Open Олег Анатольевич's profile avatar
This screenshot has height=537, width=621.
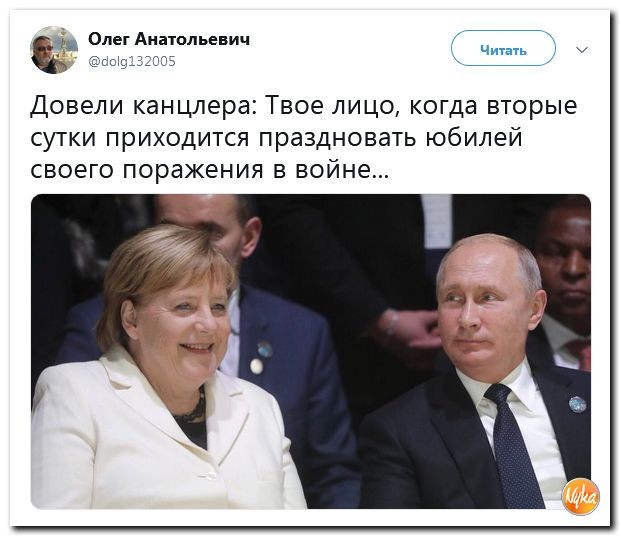(x=54, y=50)
